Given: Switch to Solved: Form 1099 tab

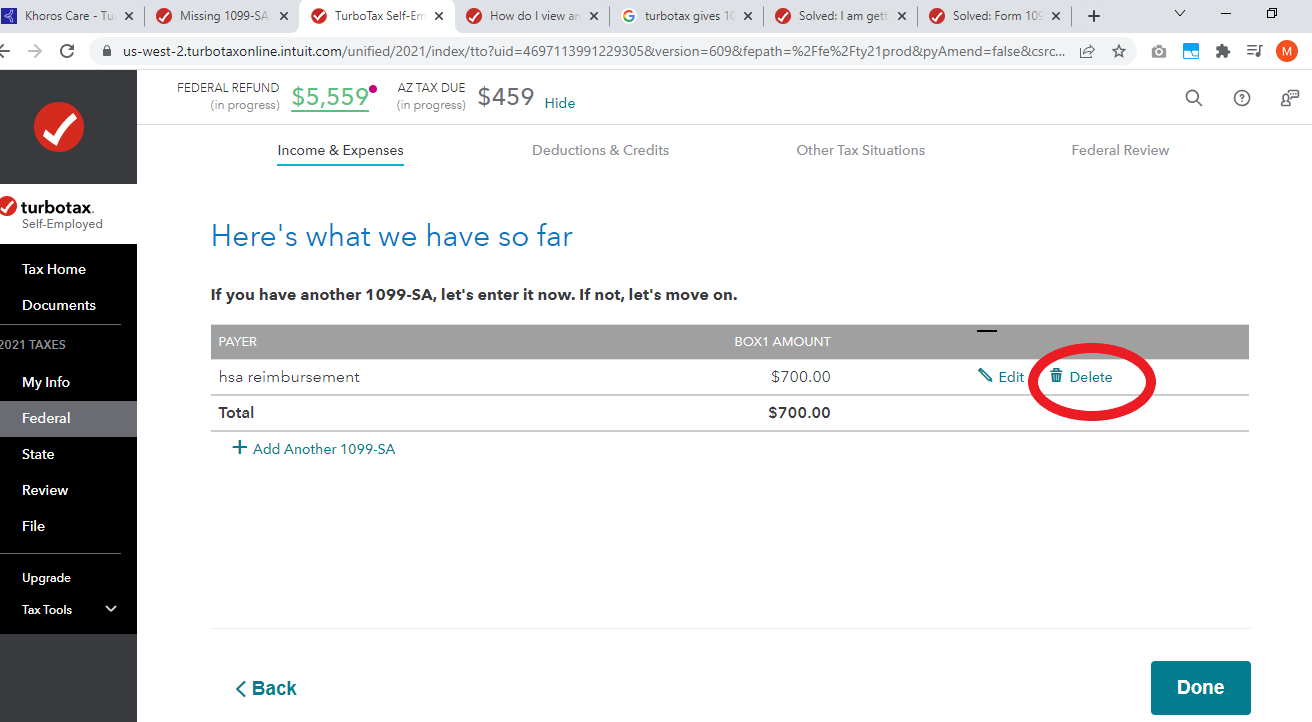Looking at the screenshot, I should coord(993,16).
